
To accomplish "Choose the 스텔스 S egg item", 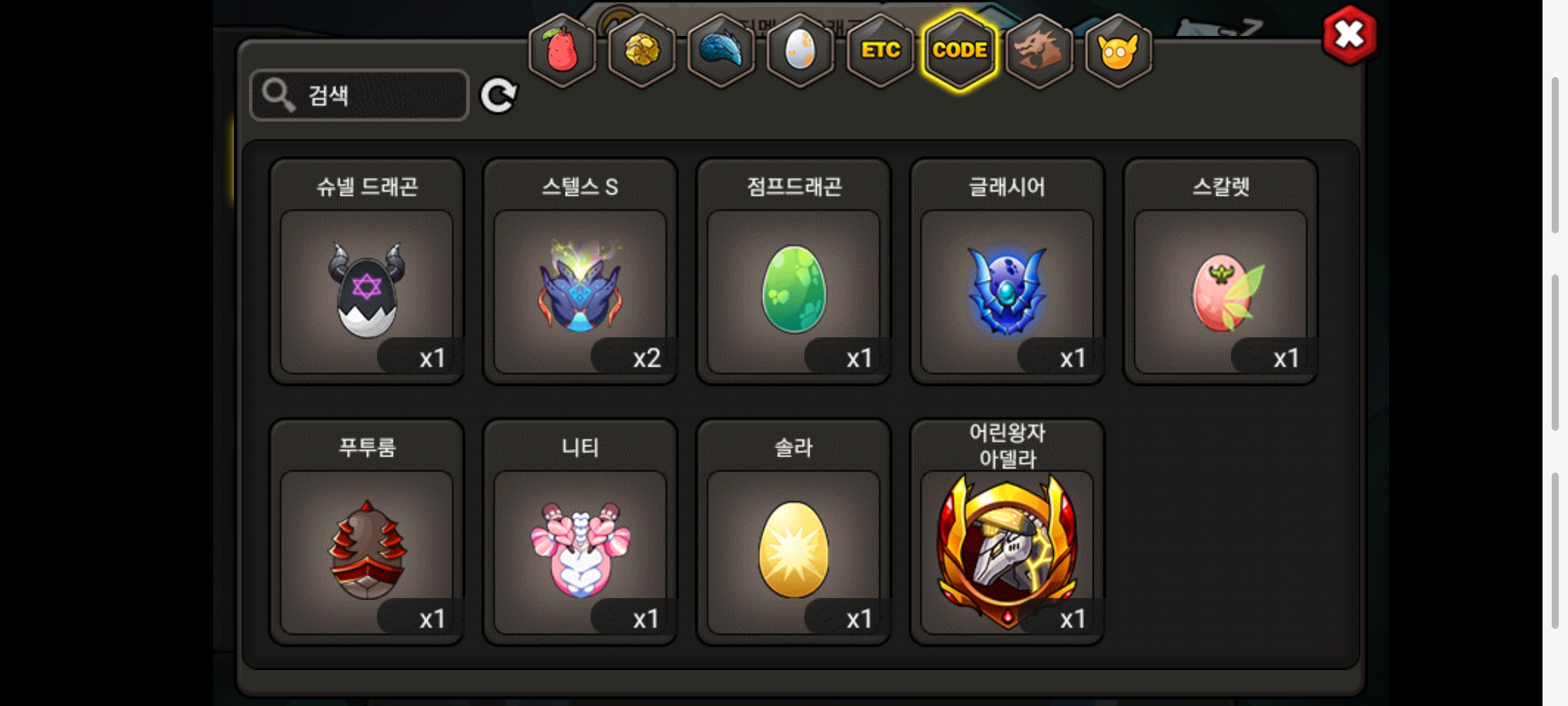I will (580, 271).
